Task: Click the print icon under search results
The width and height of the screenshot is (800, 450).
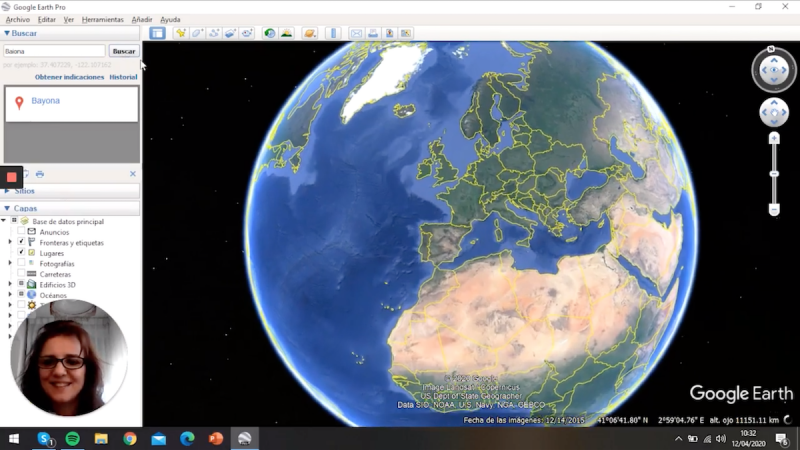Action: coord(40,174)
